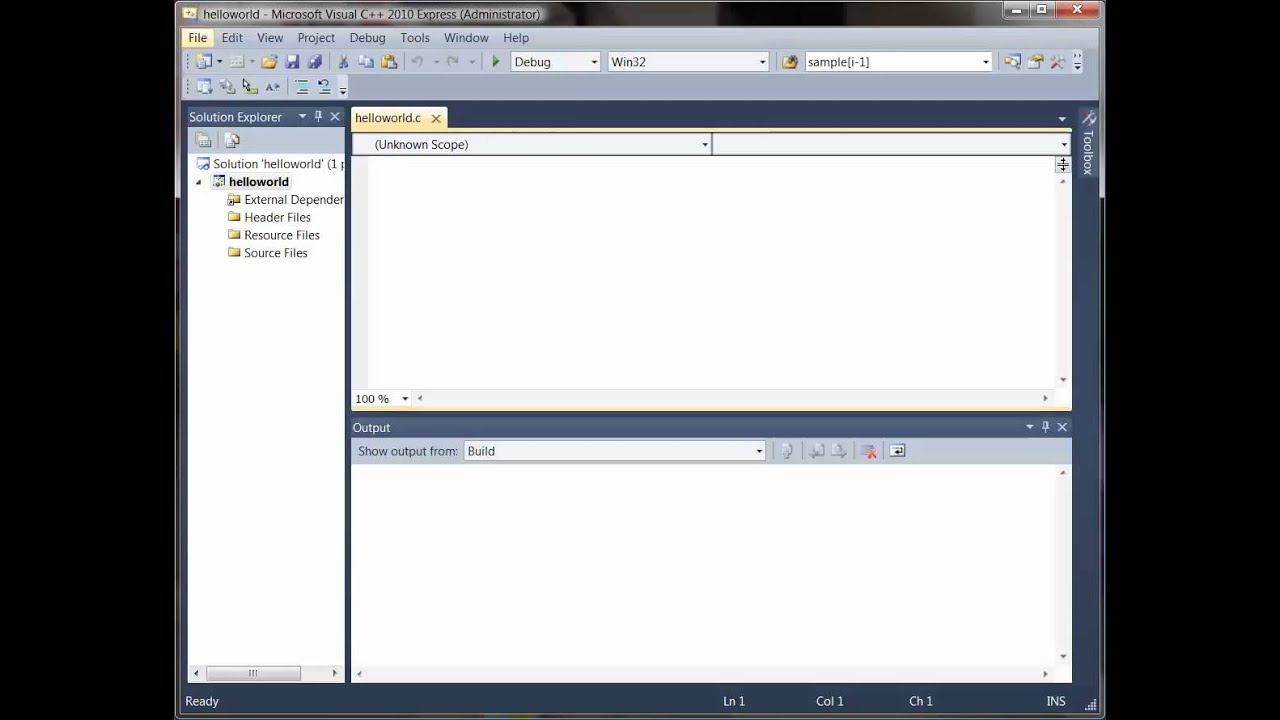Collapse the helloworld project node
The height and width of the screenshot is (720, 1280).
click(199, 182)
